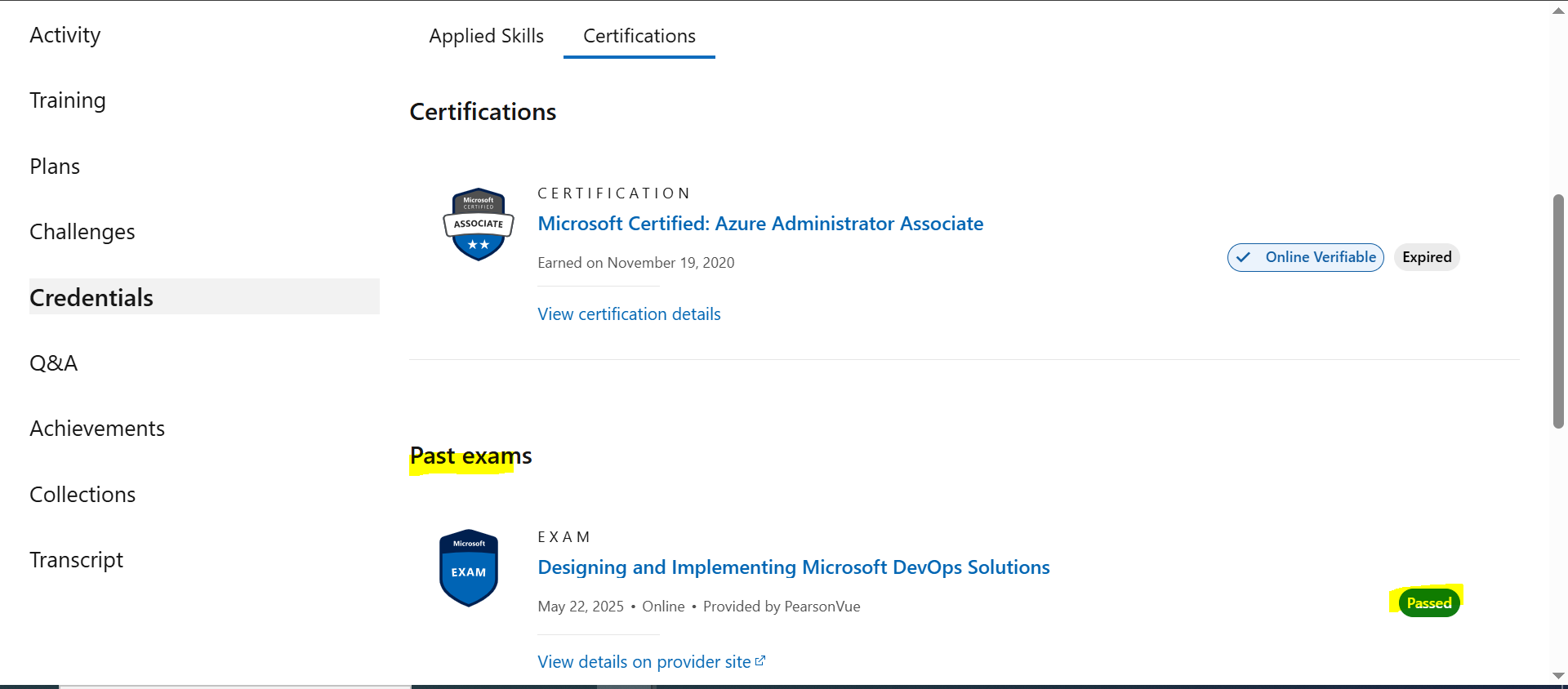Click the external link icon beside provider site
This screenshot has height=689, width=1568.
(x=760, y=661)
